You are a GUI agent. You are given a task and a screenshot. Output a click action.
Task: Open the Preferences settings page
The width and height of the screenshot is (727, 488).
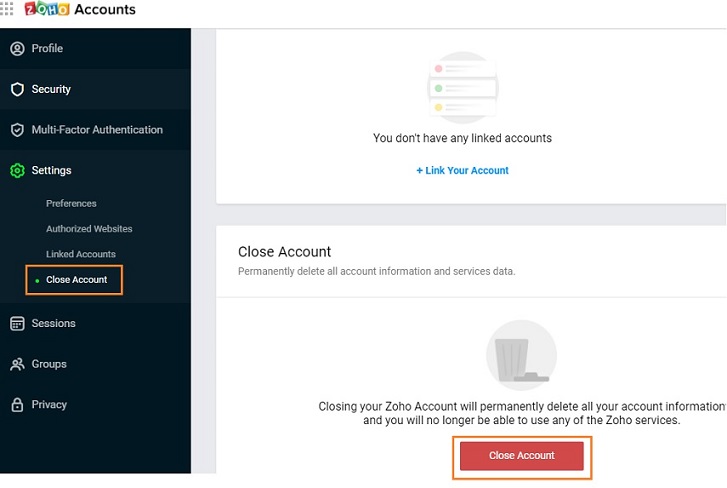pyautogui.click(x=71, y=204)
